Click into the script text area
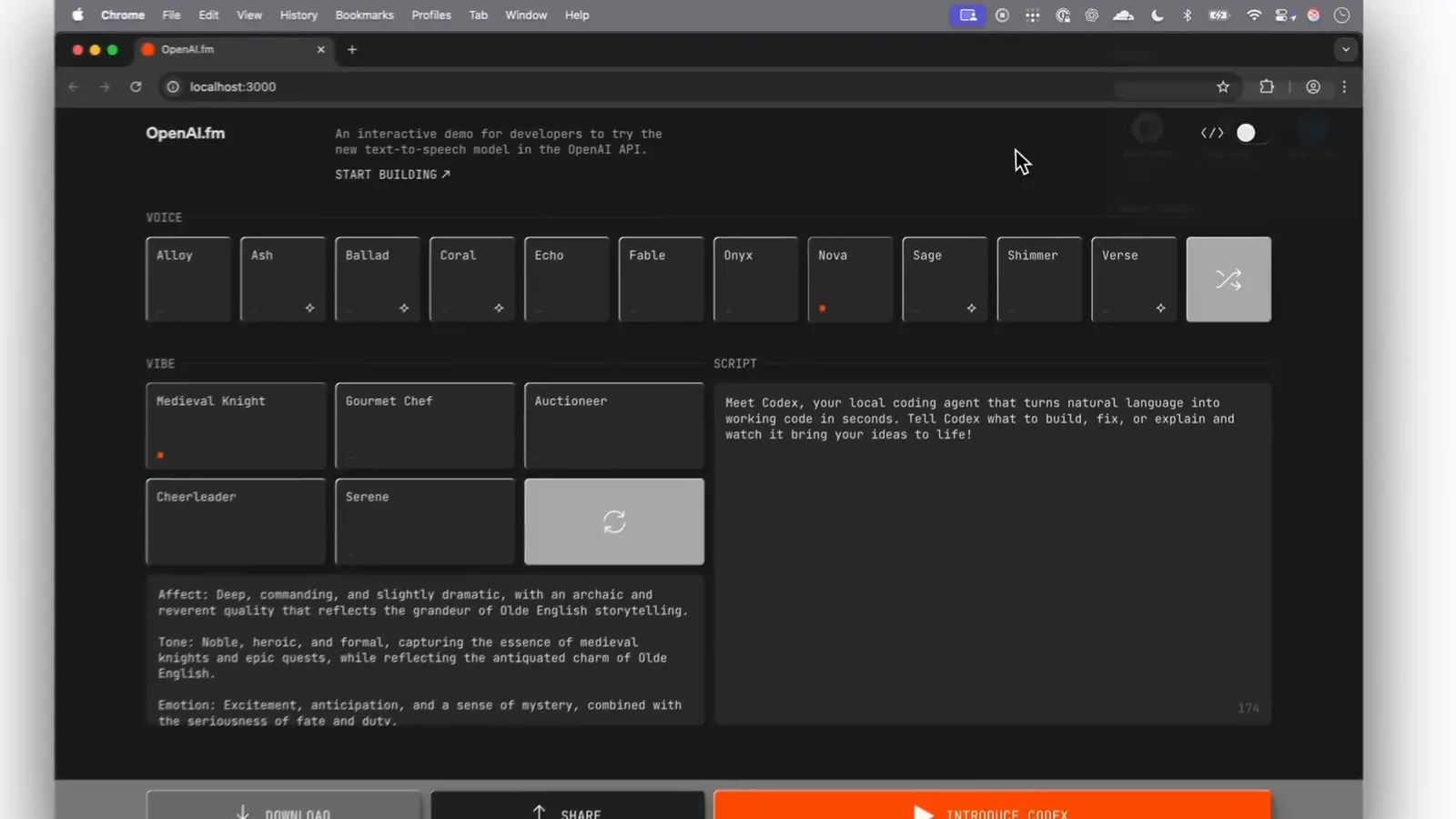 click(x=993, y=554)
